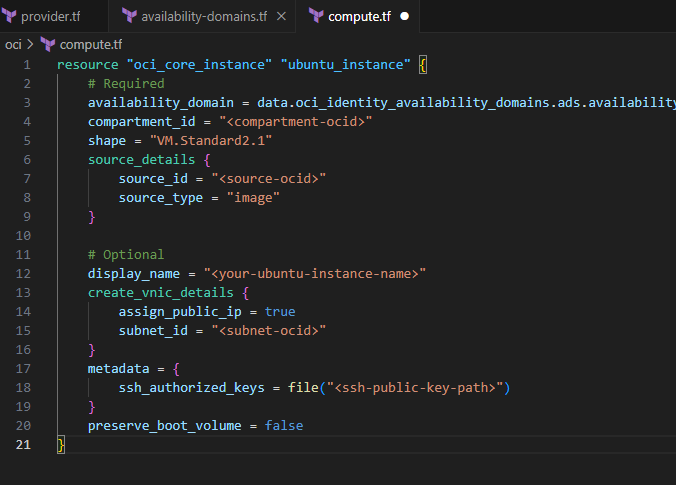Click the breadcrumb chevron after oci
The image size is (676, 485).
(30, 44)
